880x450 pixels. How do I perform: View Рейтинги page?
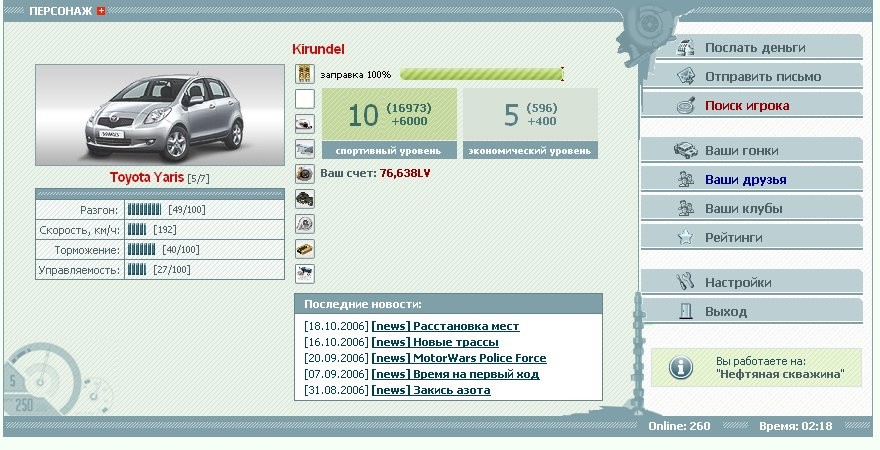751,237
